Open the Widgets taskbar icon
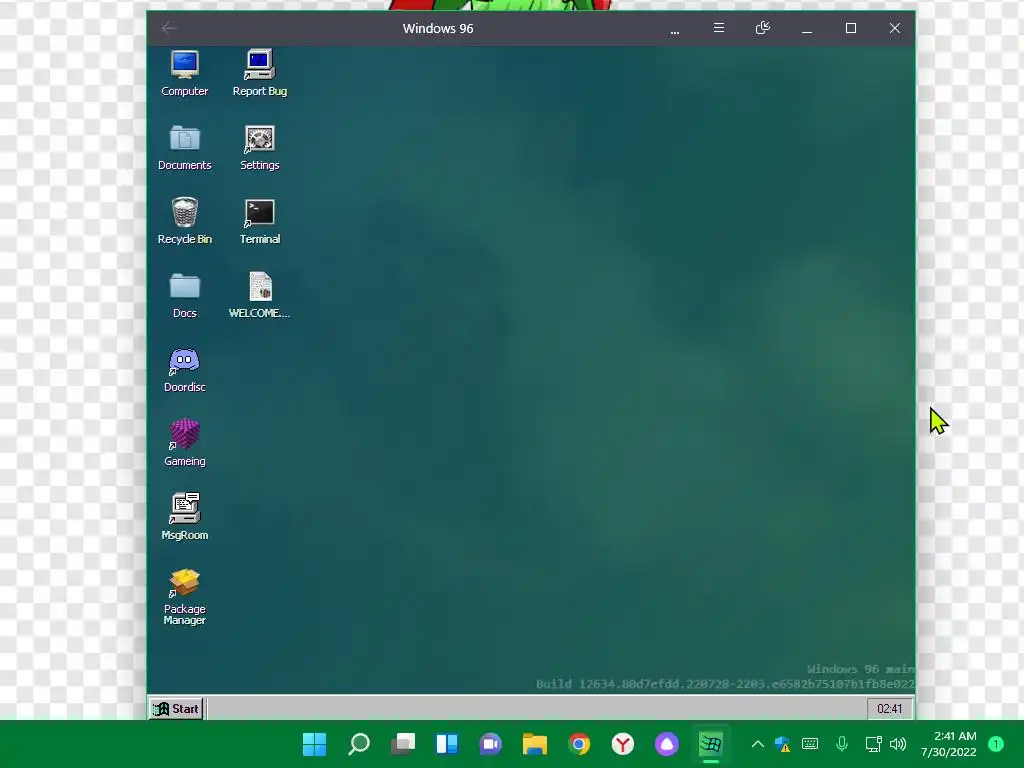 [x=447, y=744]
